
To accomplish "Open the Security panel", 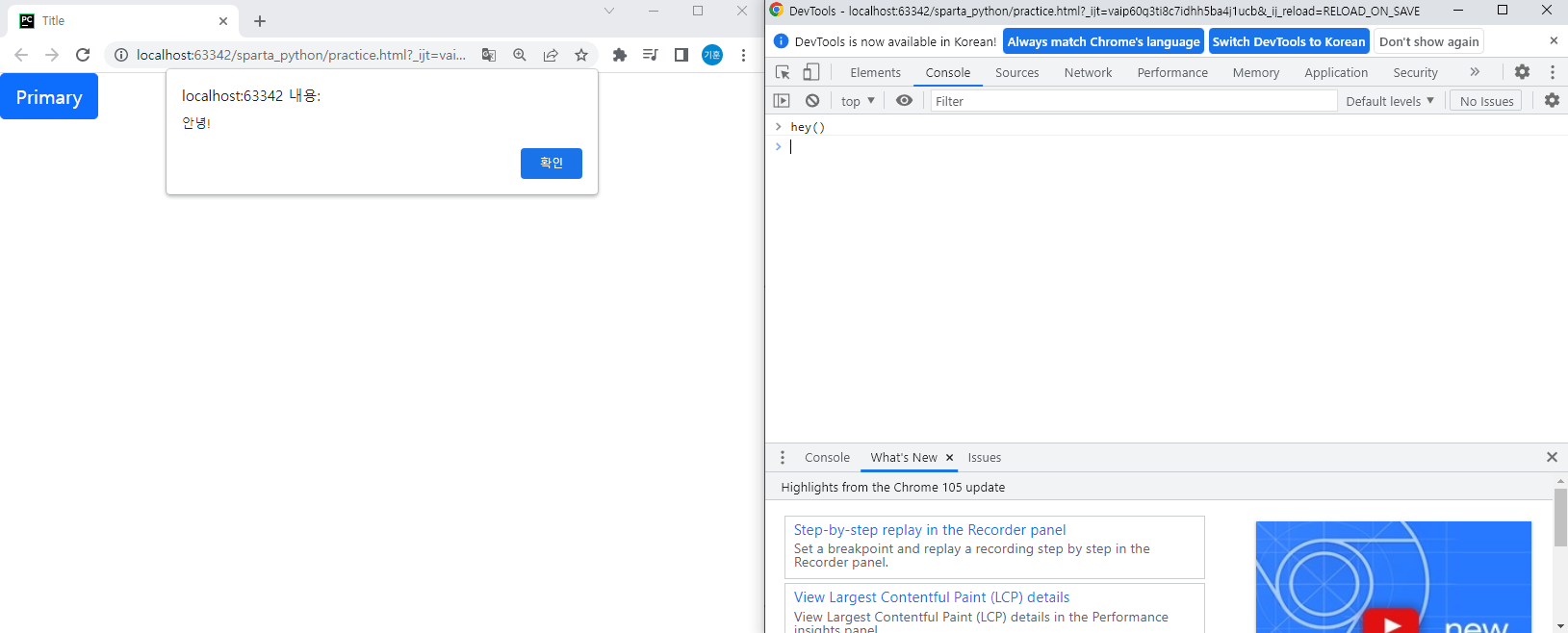I will click(1415, 72).
